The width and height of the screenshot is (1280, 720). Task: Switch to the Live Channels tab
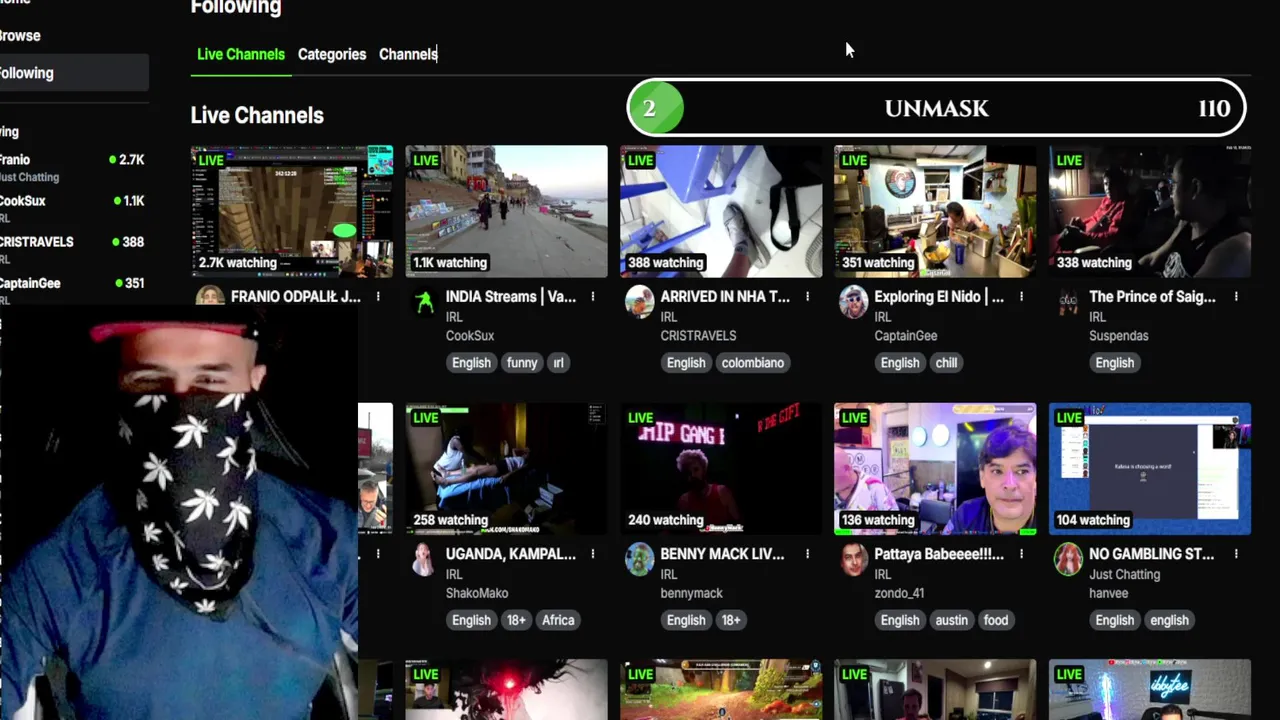(x=241, y=54)
